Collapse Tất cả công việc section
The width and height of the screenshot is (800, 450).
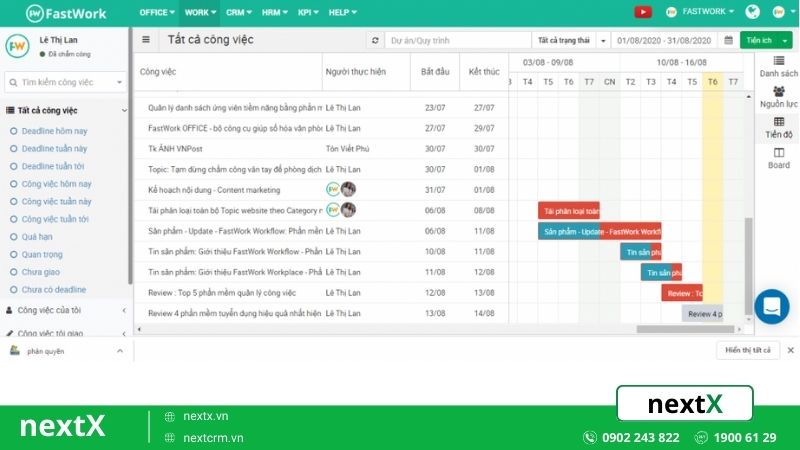point(124,110)
